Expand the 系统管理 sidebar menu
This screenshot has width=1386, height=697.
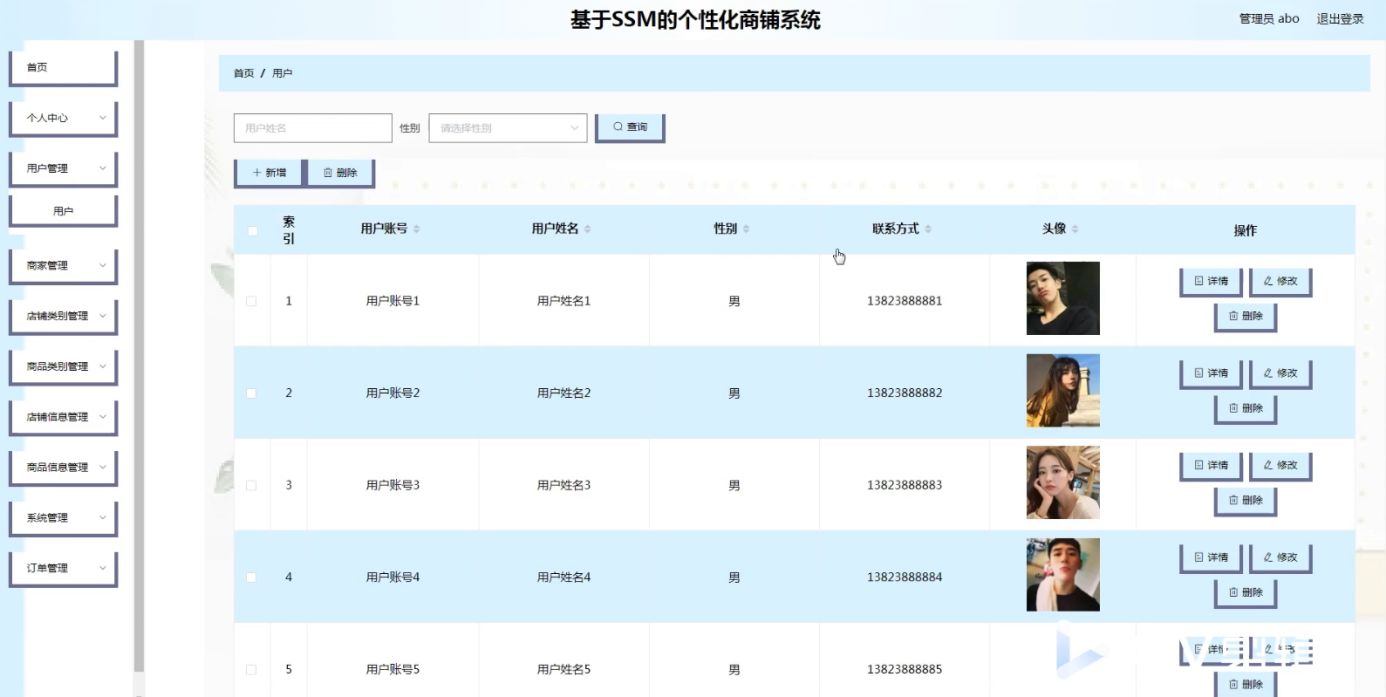click(63, 518)
